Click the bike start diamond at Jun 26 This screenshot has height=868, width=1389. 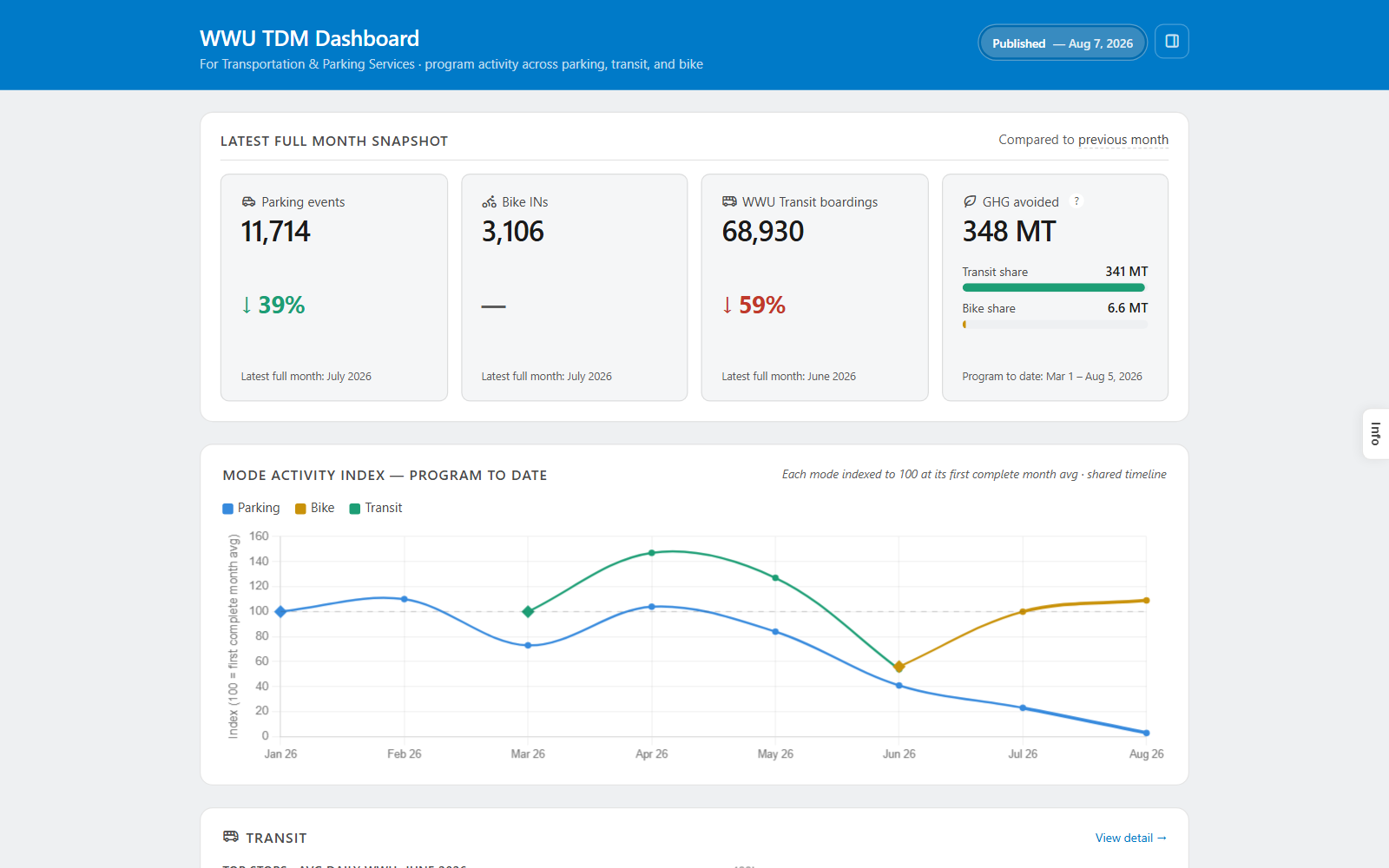899,667
